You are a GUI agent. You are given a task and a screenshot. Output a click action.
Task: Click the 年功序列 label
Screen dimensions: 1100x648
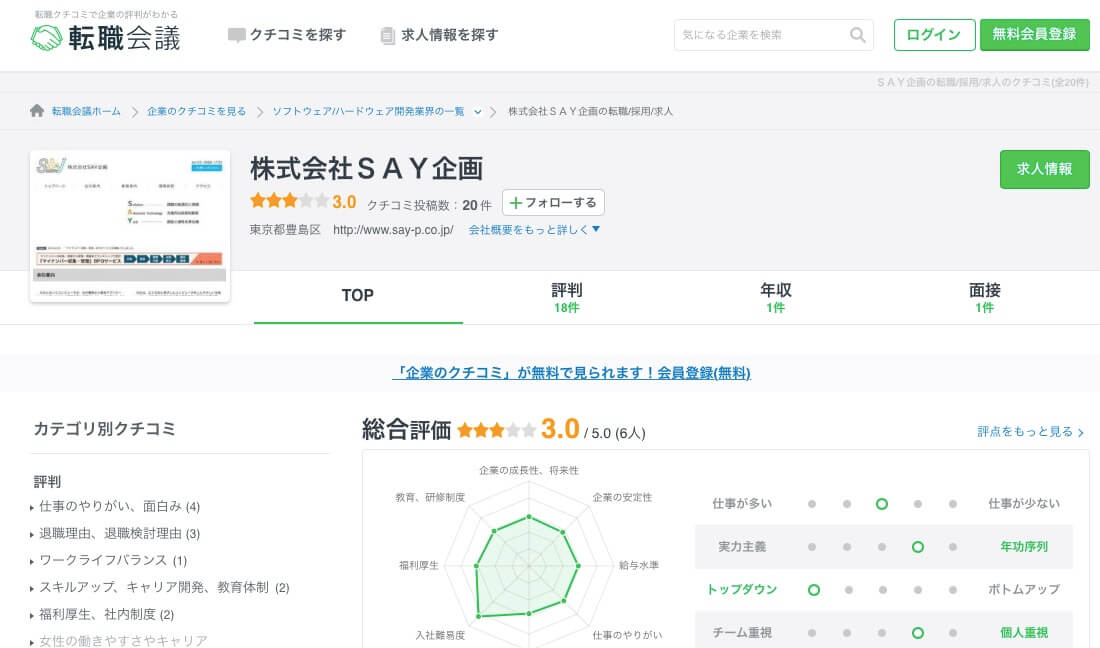pyautogui.click(x=1024, y=547)
